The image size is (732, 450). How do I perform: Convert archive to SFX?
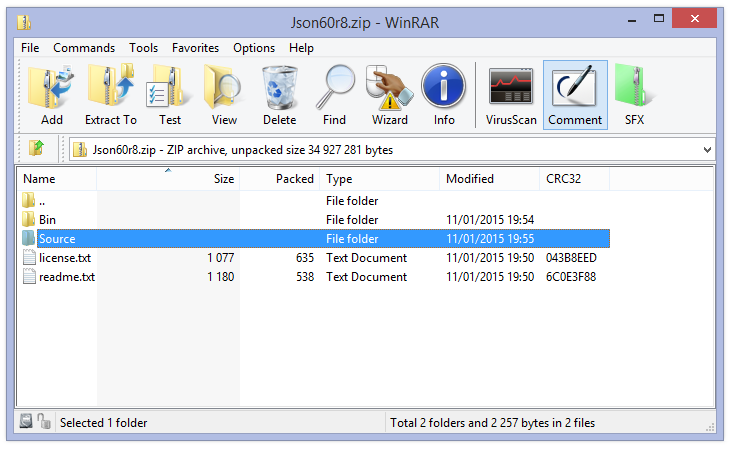point(634,86)
